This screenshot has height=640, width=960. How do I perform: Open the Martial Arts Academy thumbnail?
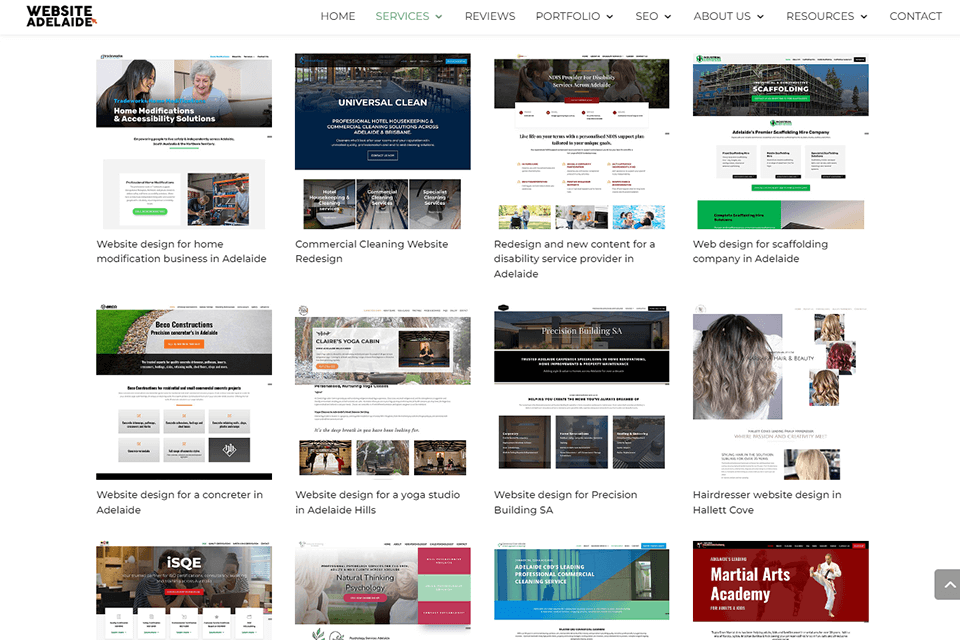[781, 590]
